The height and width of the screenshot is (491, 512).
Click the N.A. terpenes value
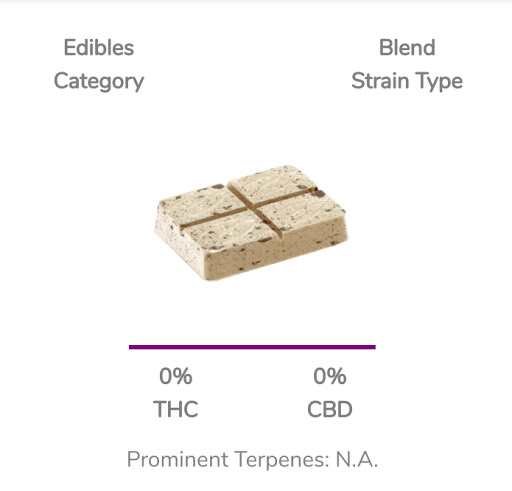pyautogui.click(x=357, y=459)
